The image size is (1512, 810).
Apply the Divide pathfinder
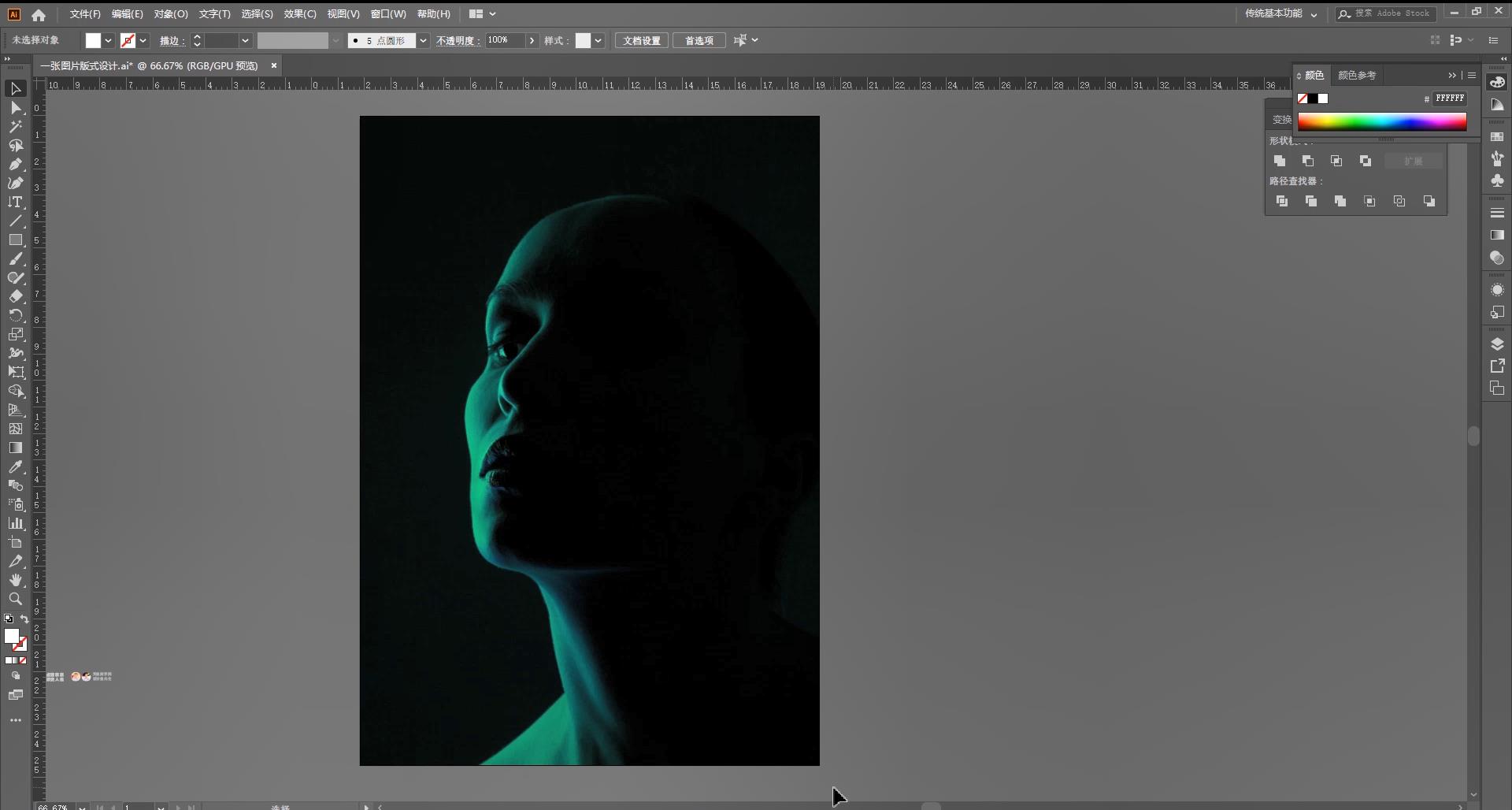point(1282,202)
